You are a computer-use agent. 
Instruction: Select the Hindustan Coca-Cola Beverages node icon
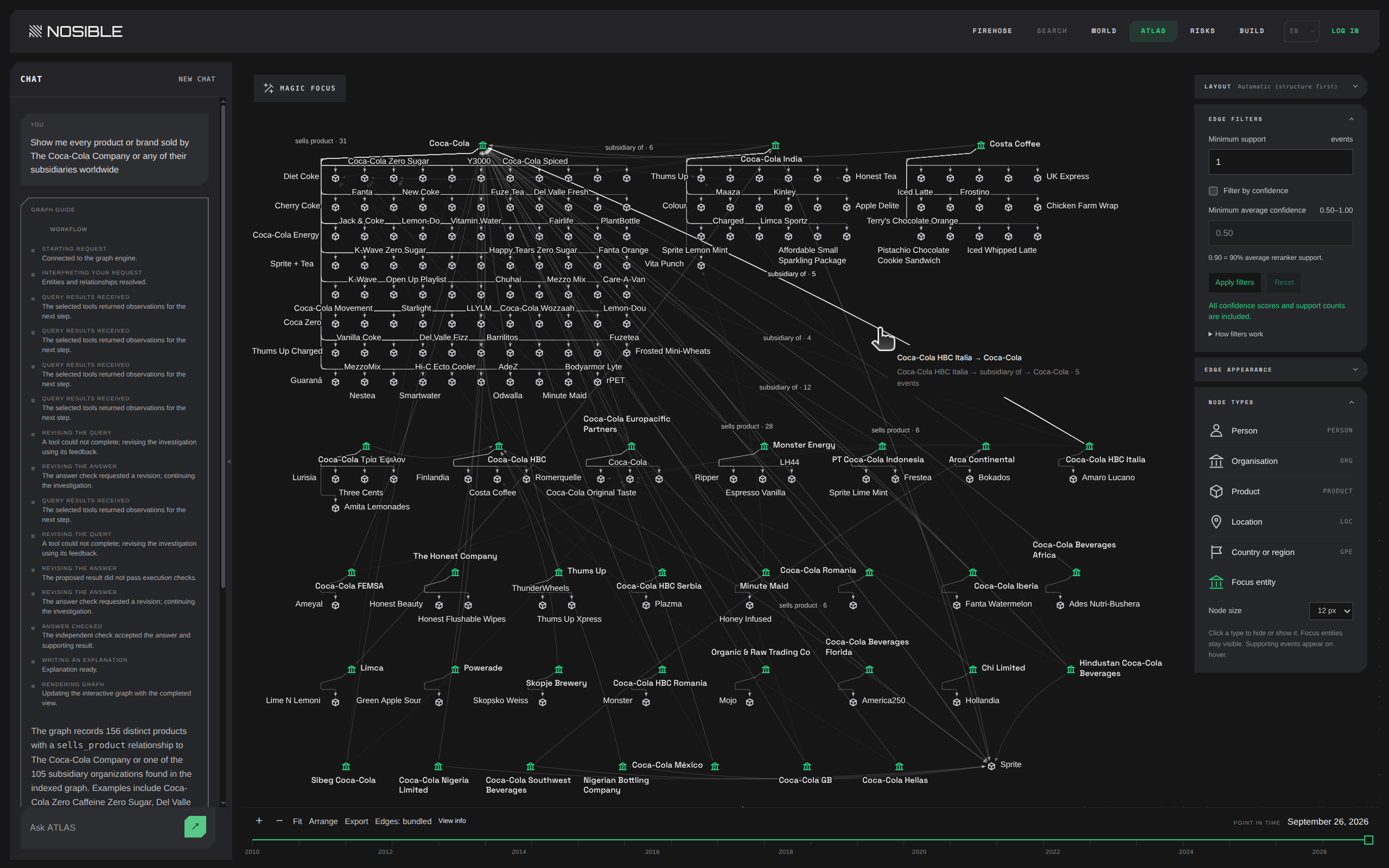tap(1071, 669)
